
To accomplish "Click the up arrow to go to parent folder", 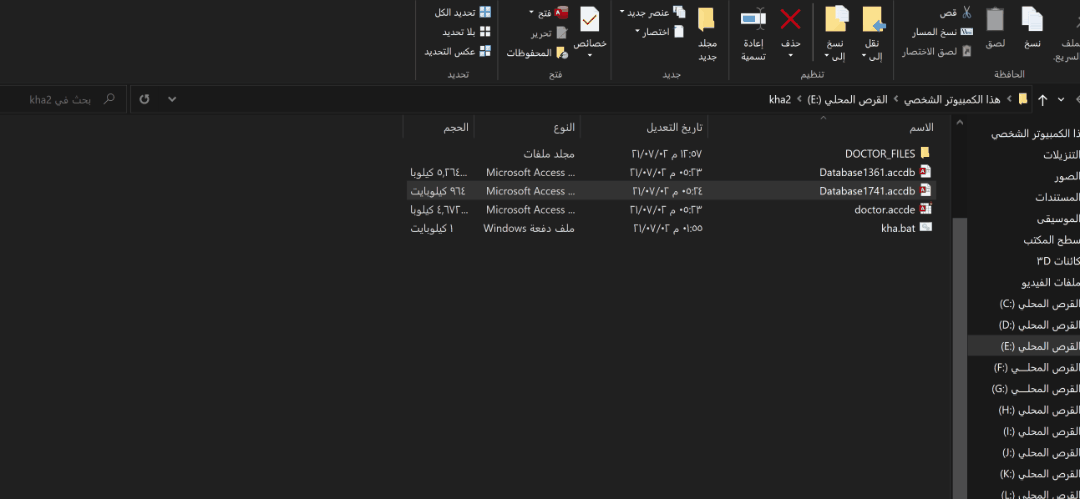I will tap(1042, 100).
